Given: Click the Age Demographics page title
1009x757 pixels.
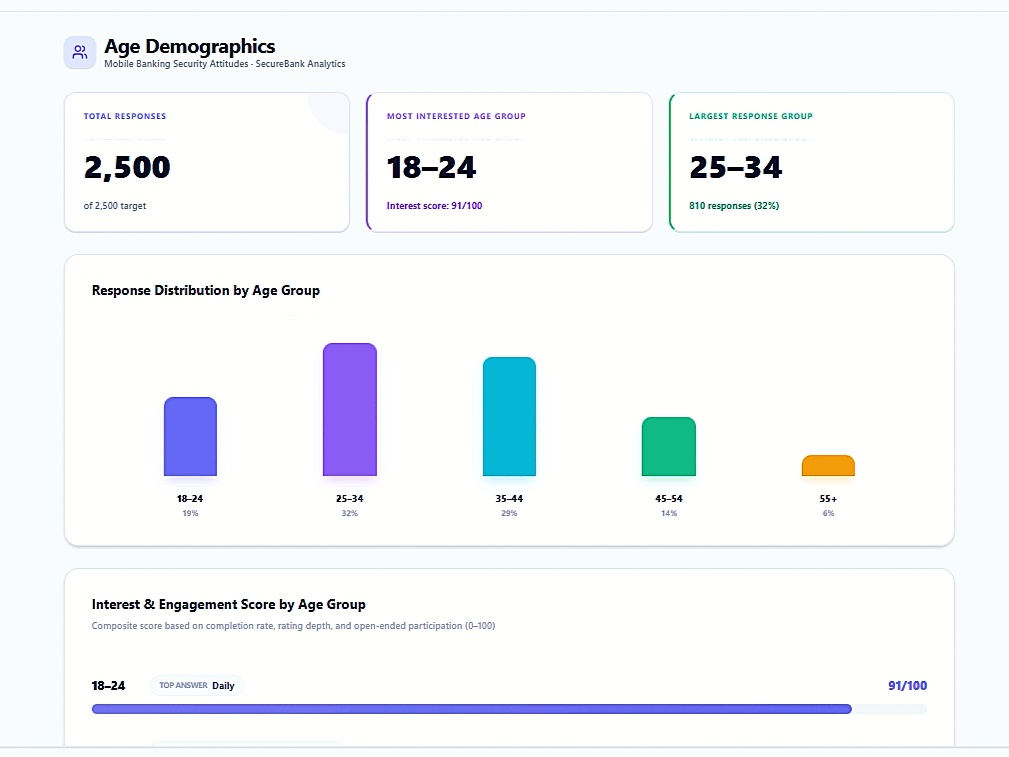Looking at the screenshot, I should point(189,46).
